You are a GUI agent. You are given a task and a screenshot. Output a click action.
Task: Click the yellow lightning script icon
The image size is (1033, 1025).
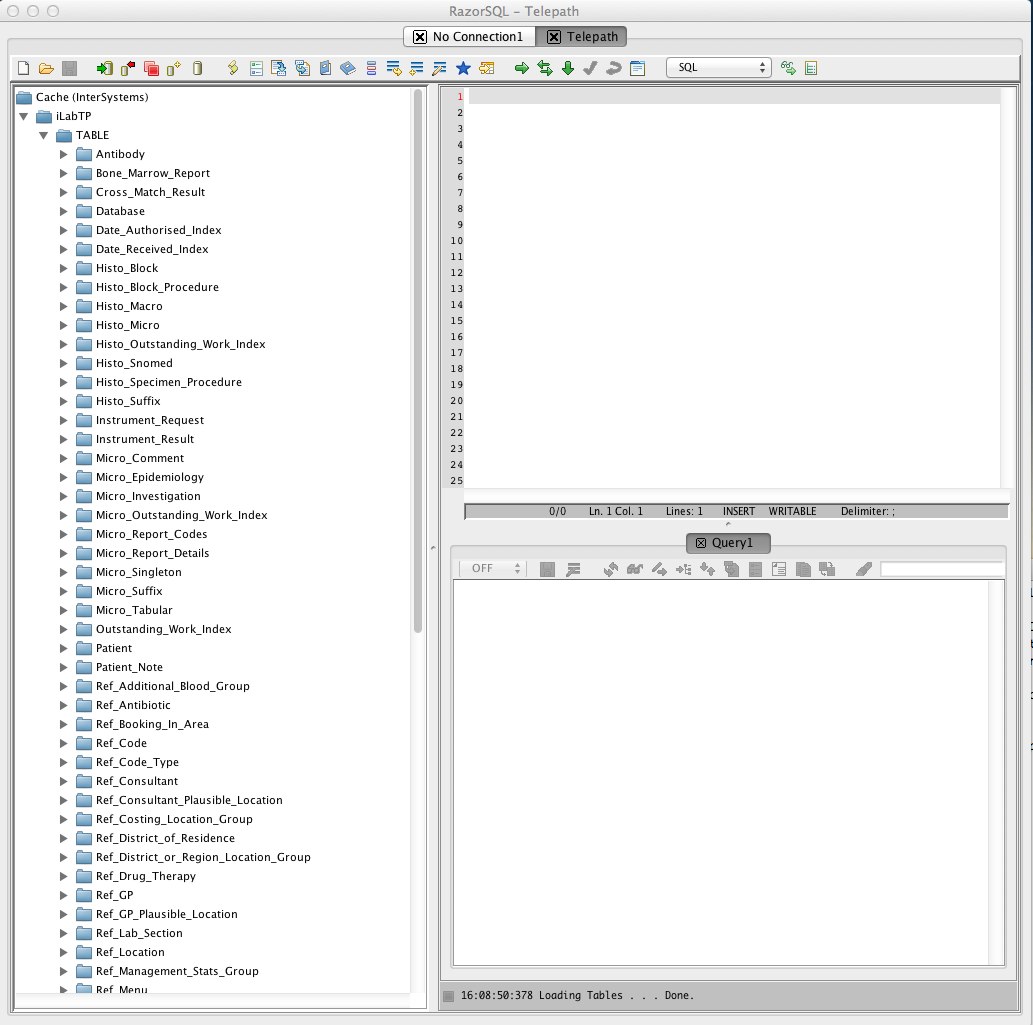pyautogui.click(x=233, y=68)
